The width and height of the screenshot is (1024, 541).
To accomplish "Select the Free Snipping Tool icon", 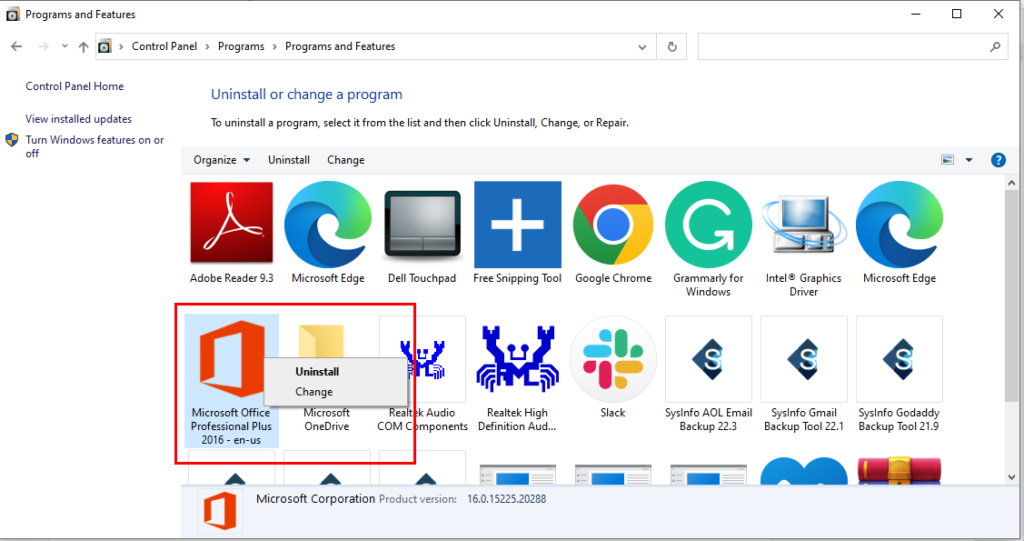I will 517,225.
